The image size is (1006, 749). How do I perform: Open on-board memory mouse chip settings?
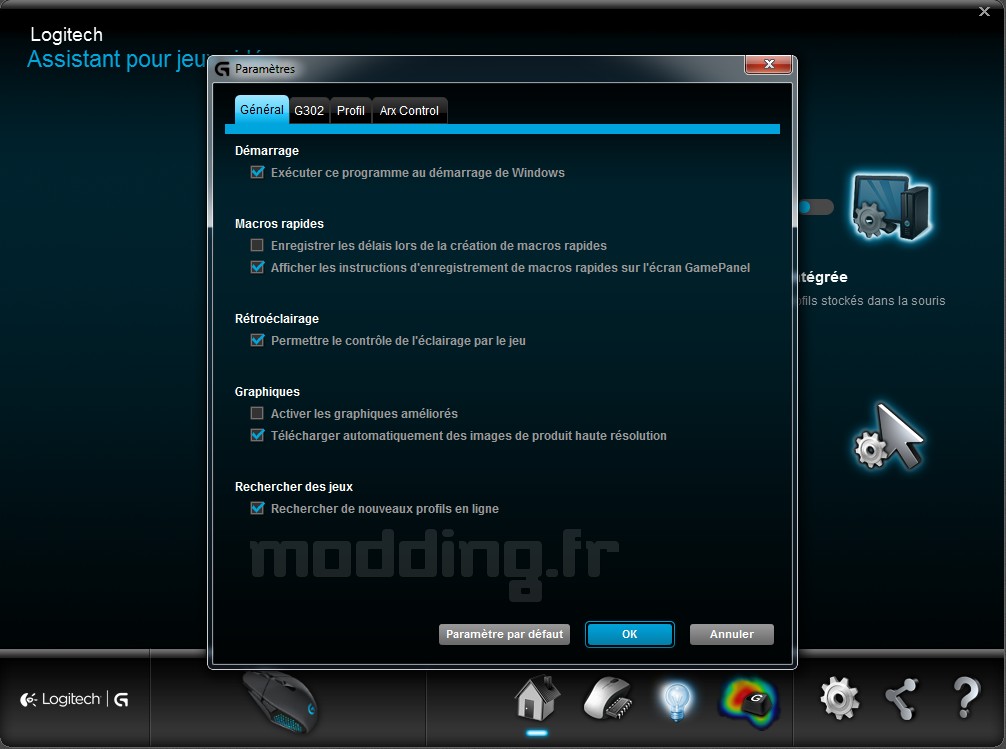pos(608,698)
